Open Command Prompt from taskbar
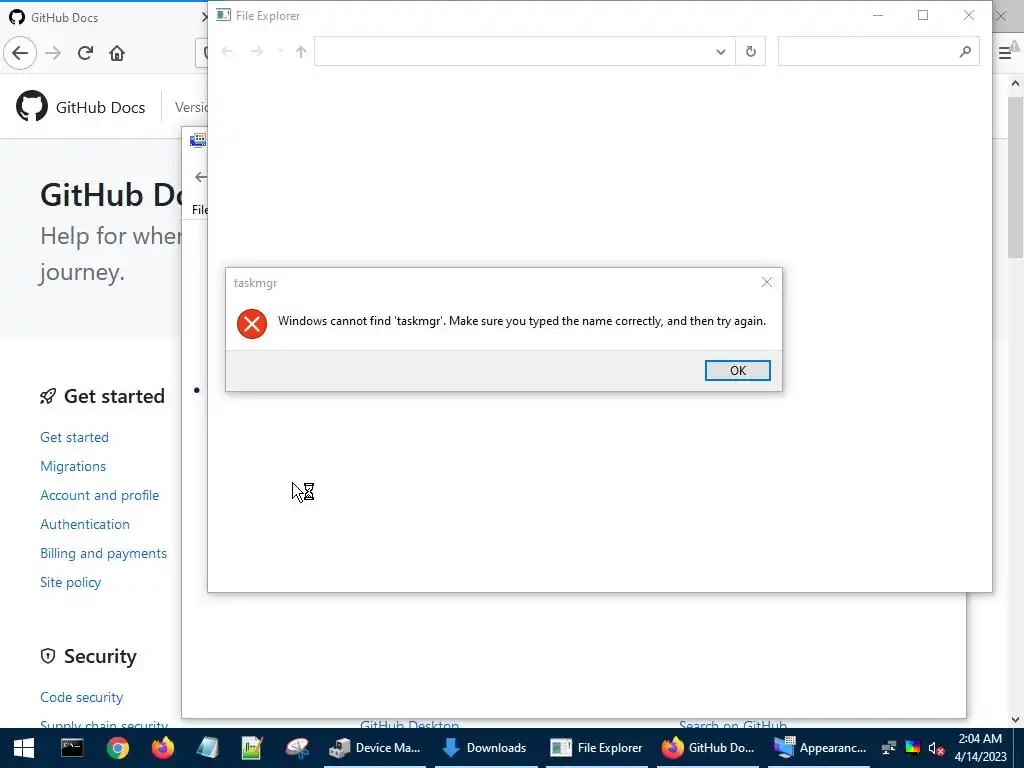The image size is (1024, 768). coord(72,748)
